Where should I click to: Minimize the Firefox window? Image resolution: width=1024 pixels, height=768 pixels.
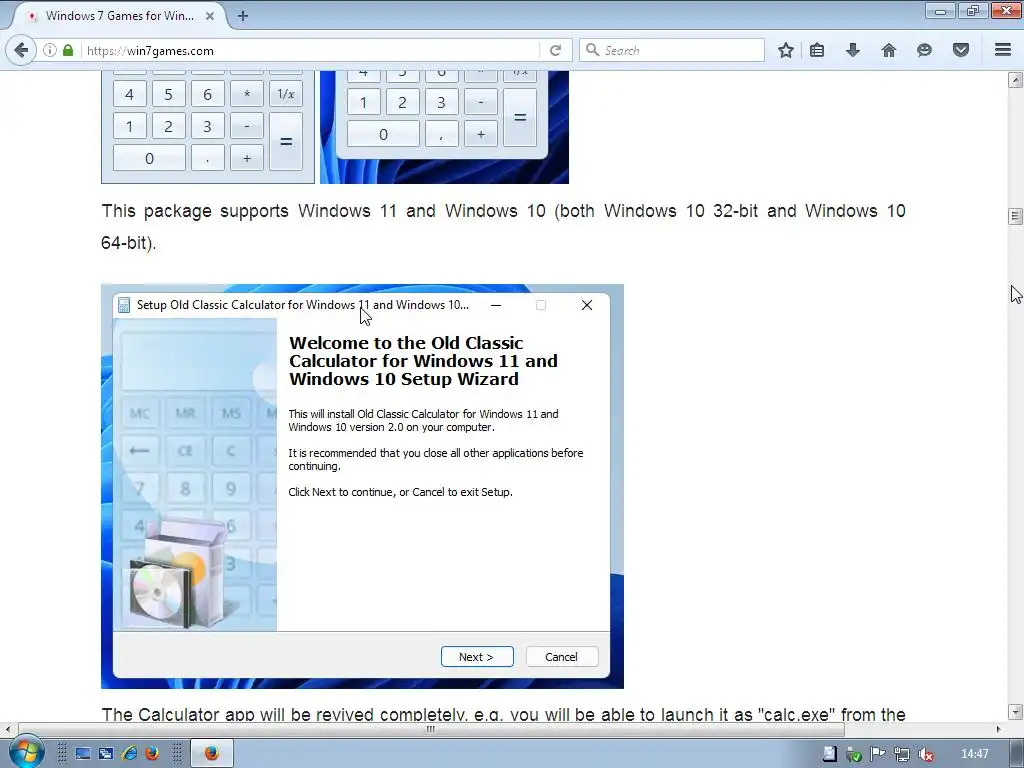[940, 10]
